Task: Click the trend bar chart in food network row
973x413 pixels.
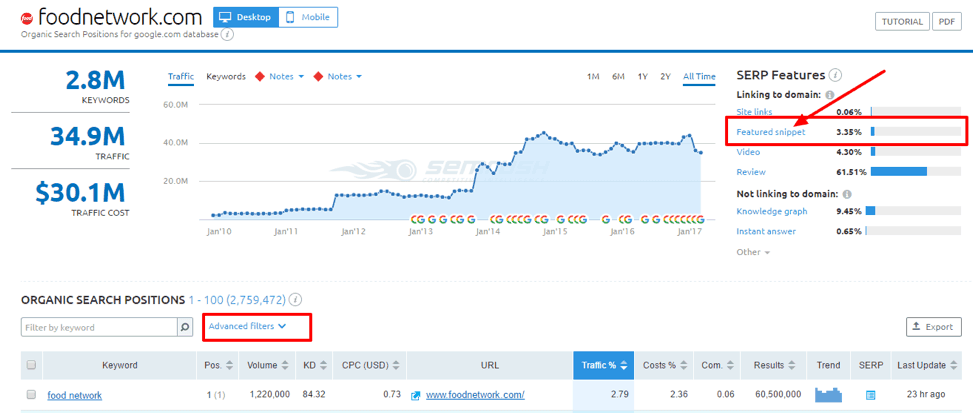Action: (828, 394)
